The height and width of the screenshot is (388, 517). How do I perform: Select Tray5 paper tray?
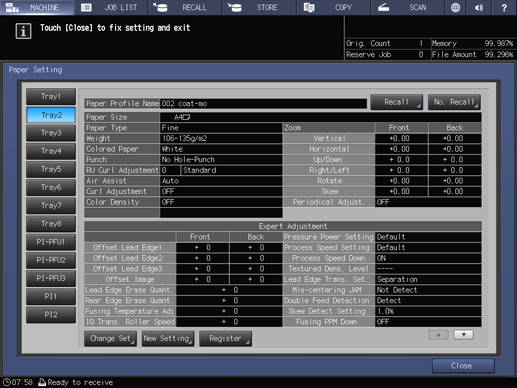[51, 169]
